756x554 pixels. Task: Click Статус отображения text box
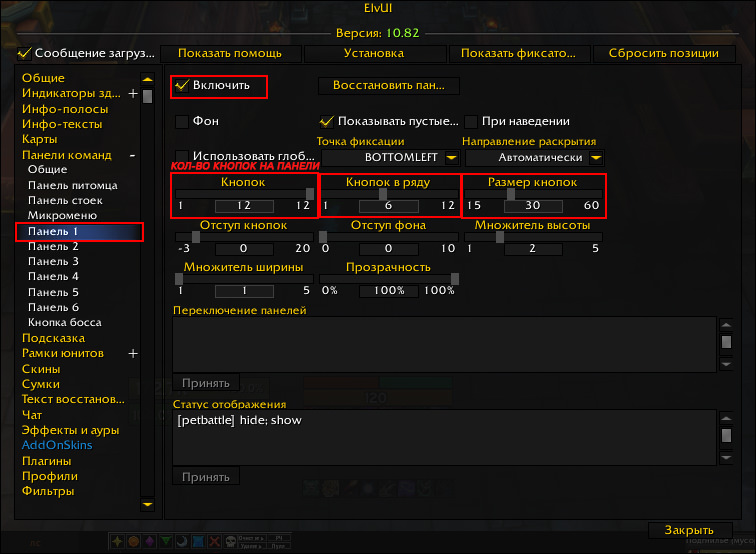[x=444, y=438]
